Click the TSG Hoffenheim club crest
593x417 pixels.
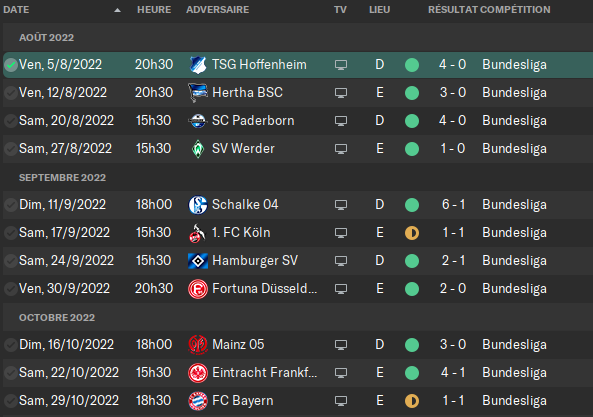198,65
